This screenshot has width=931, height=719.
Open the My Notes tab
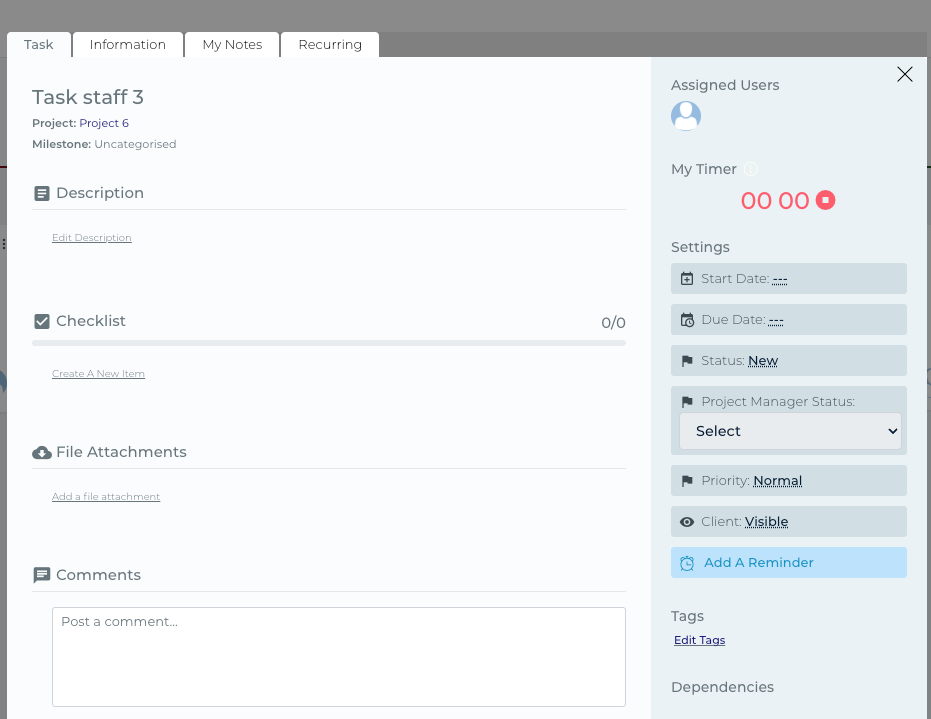pos(232,45)
